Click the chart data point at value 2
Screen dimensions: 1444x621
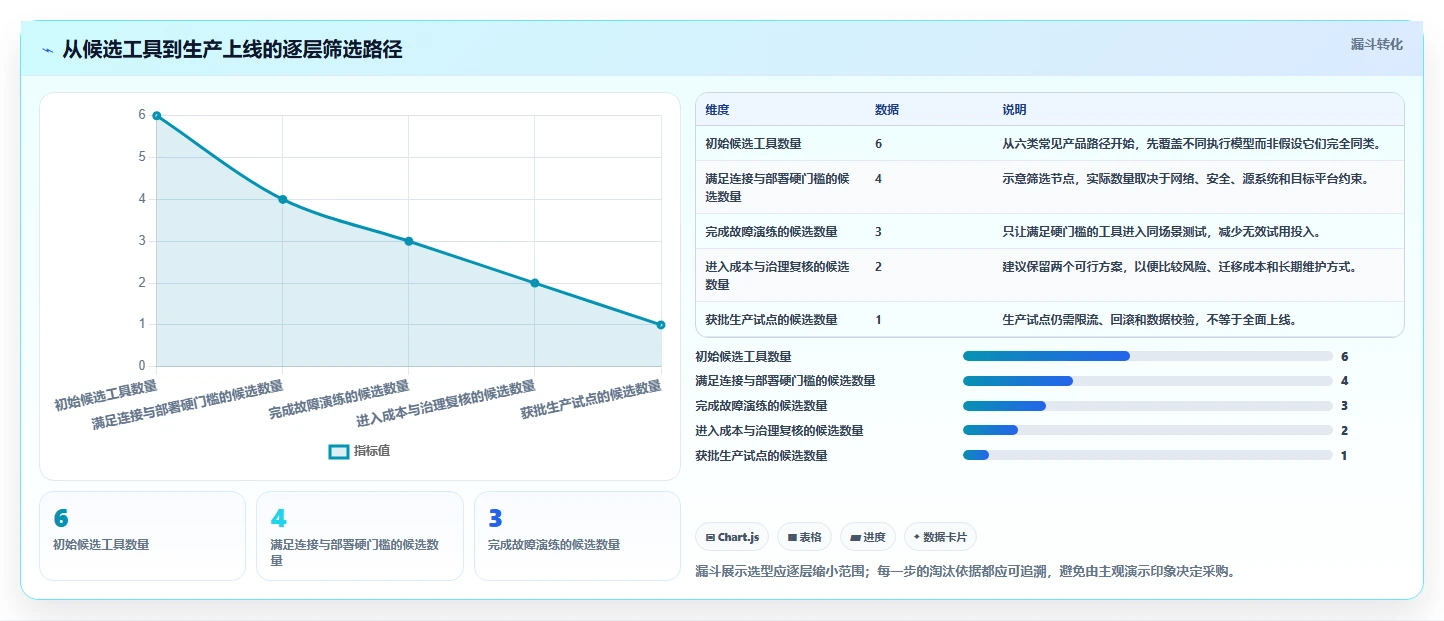tap(535, 283)
